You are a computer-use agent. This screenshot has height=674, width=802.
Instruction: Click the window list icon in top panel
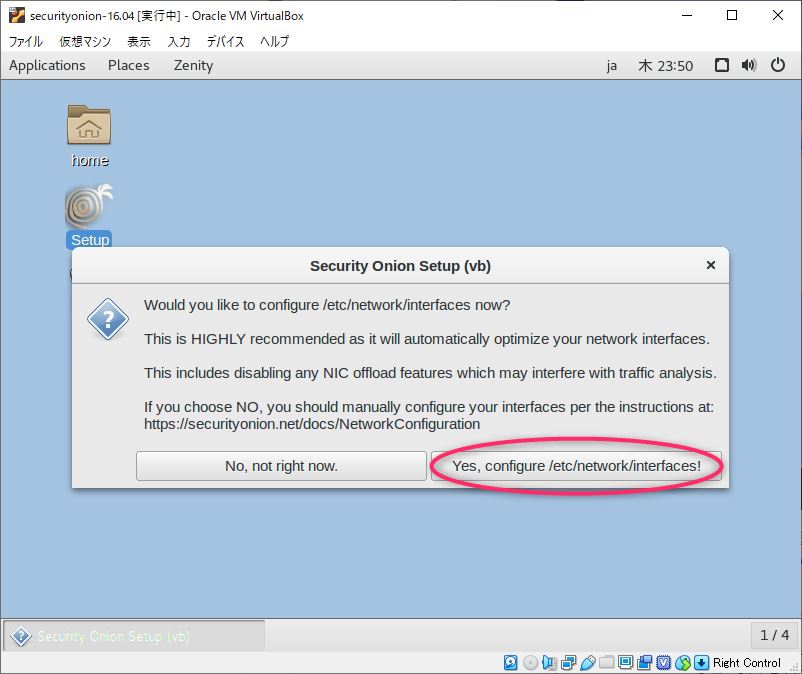pyautogui.click(x=721, y=65)
